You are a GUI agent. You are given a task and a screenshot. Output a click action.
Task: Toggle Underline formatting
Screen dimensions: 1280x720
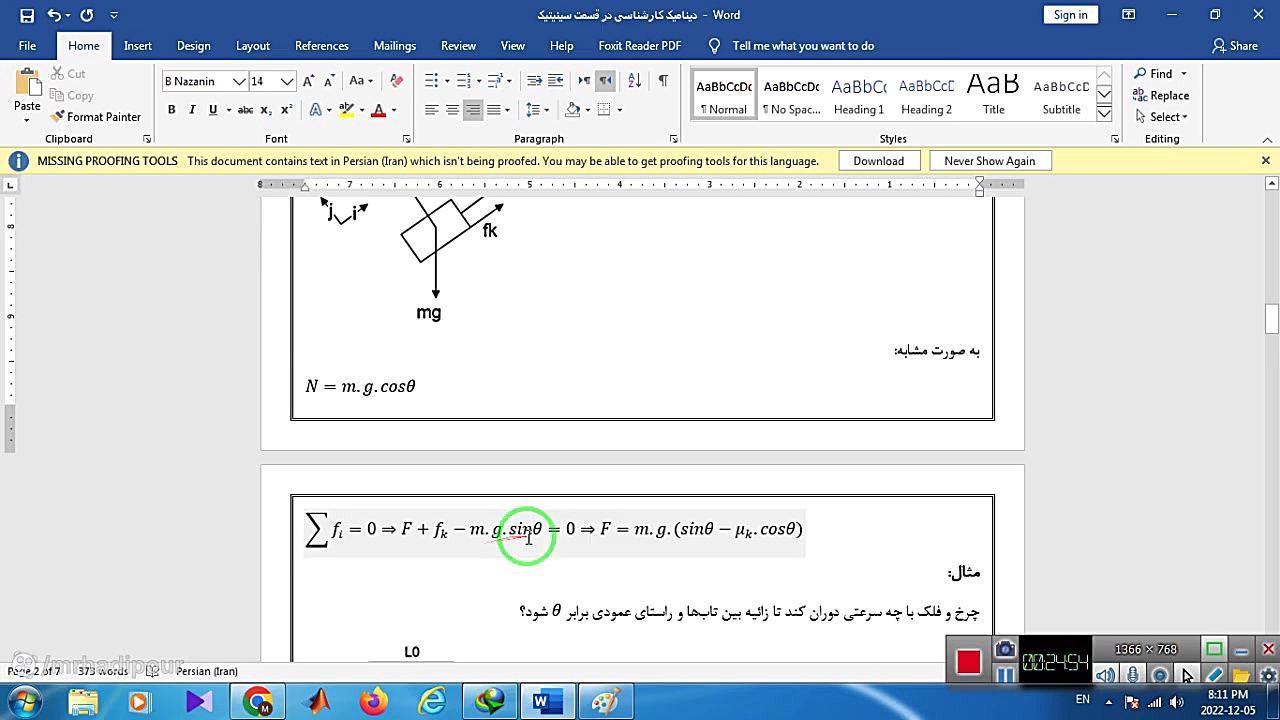point(212,110)
